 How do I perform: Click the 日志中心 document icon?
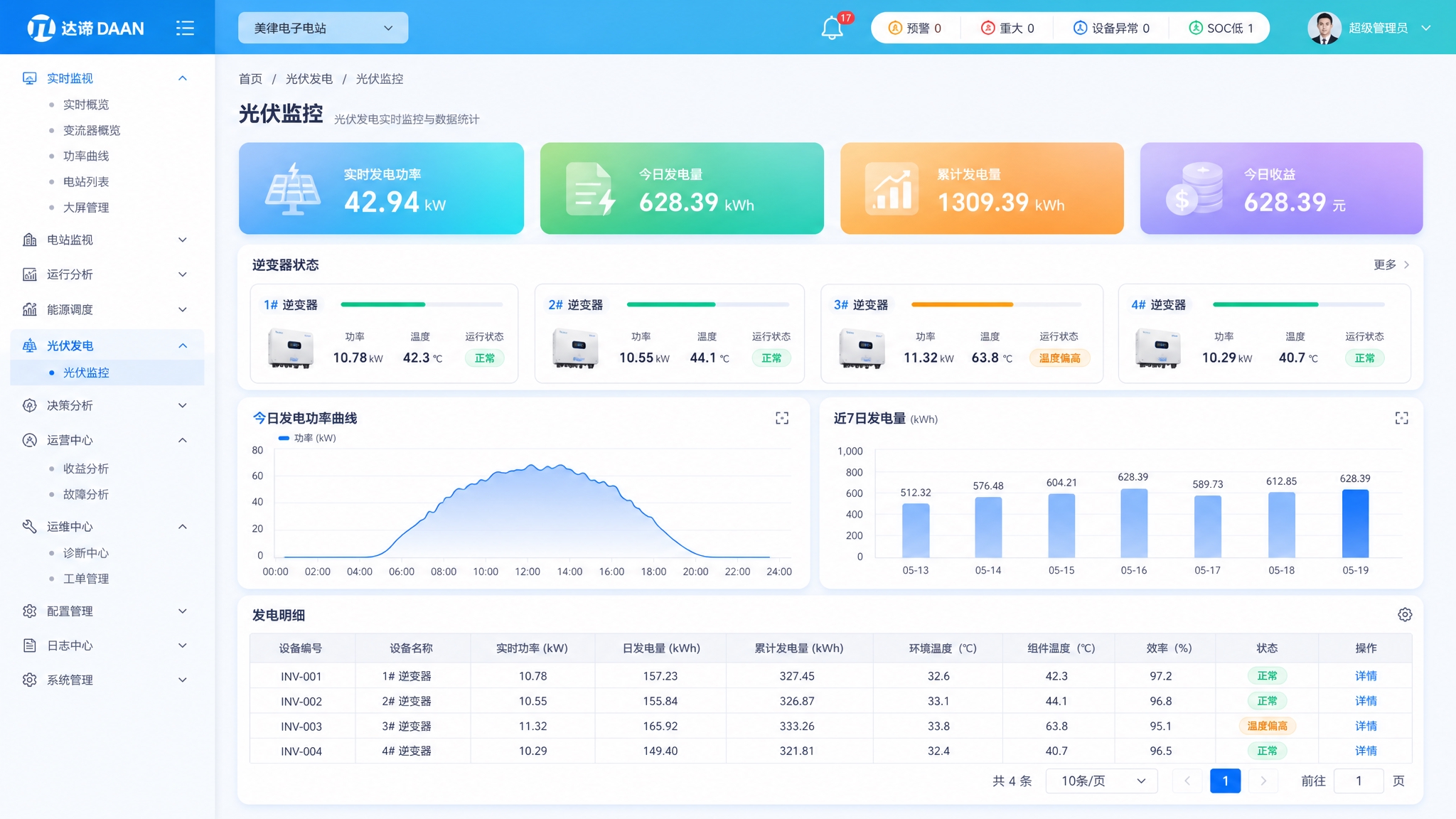point(29,646)
